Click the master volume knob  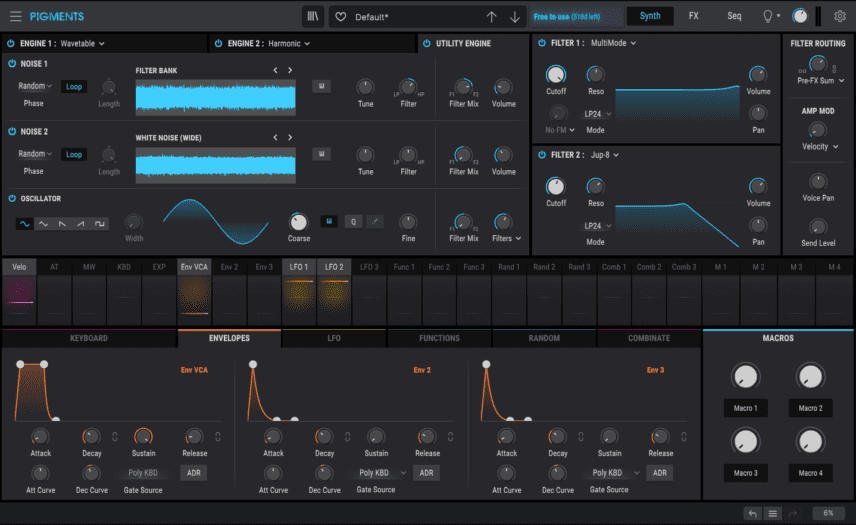tap(800, 16)
